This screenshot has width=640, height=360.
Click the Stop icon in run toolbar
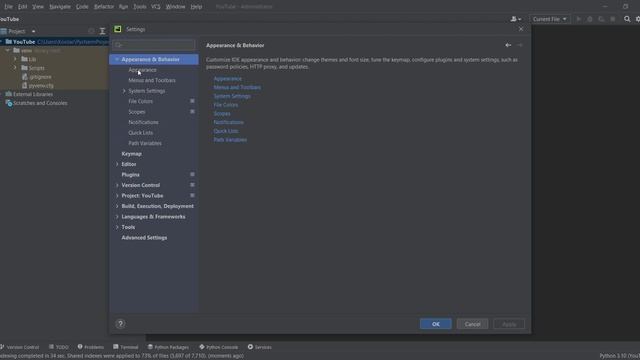(613, 19)
